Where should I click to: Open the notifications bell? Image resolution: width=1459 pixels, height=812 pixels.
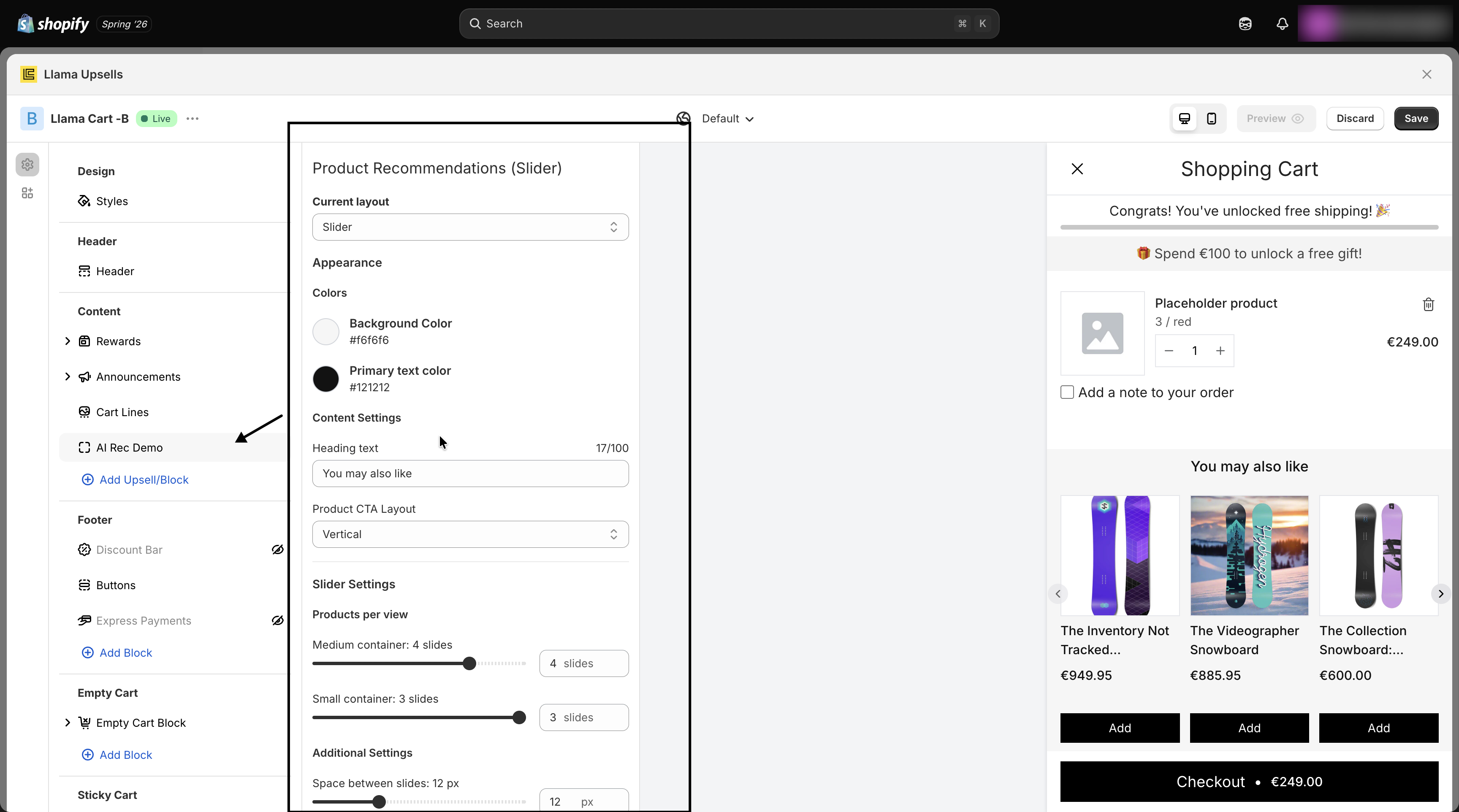1282,24
